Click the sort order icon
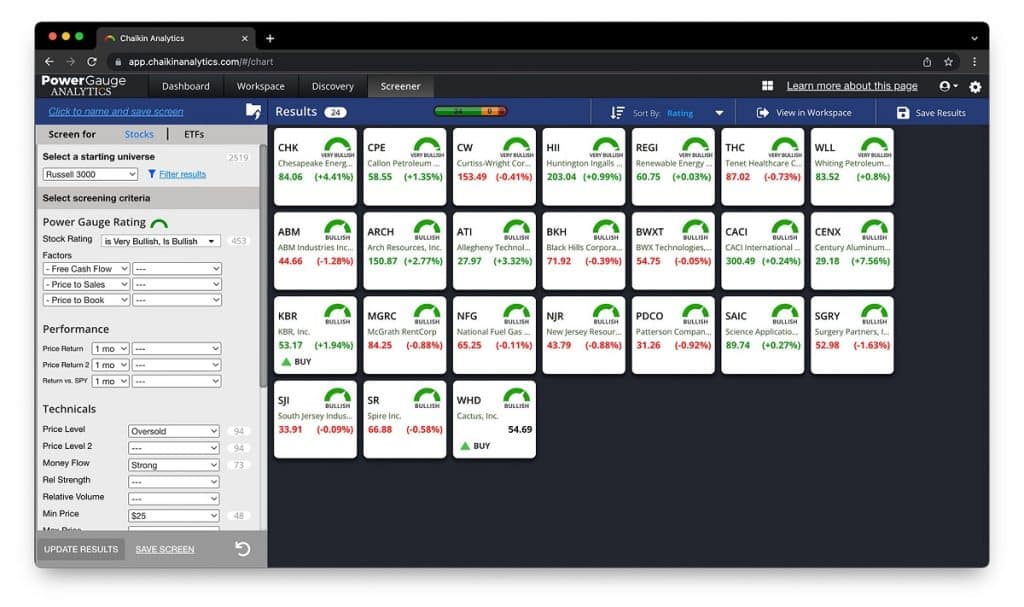Viewport: 1024px width, 607px height. click(617, 113)
